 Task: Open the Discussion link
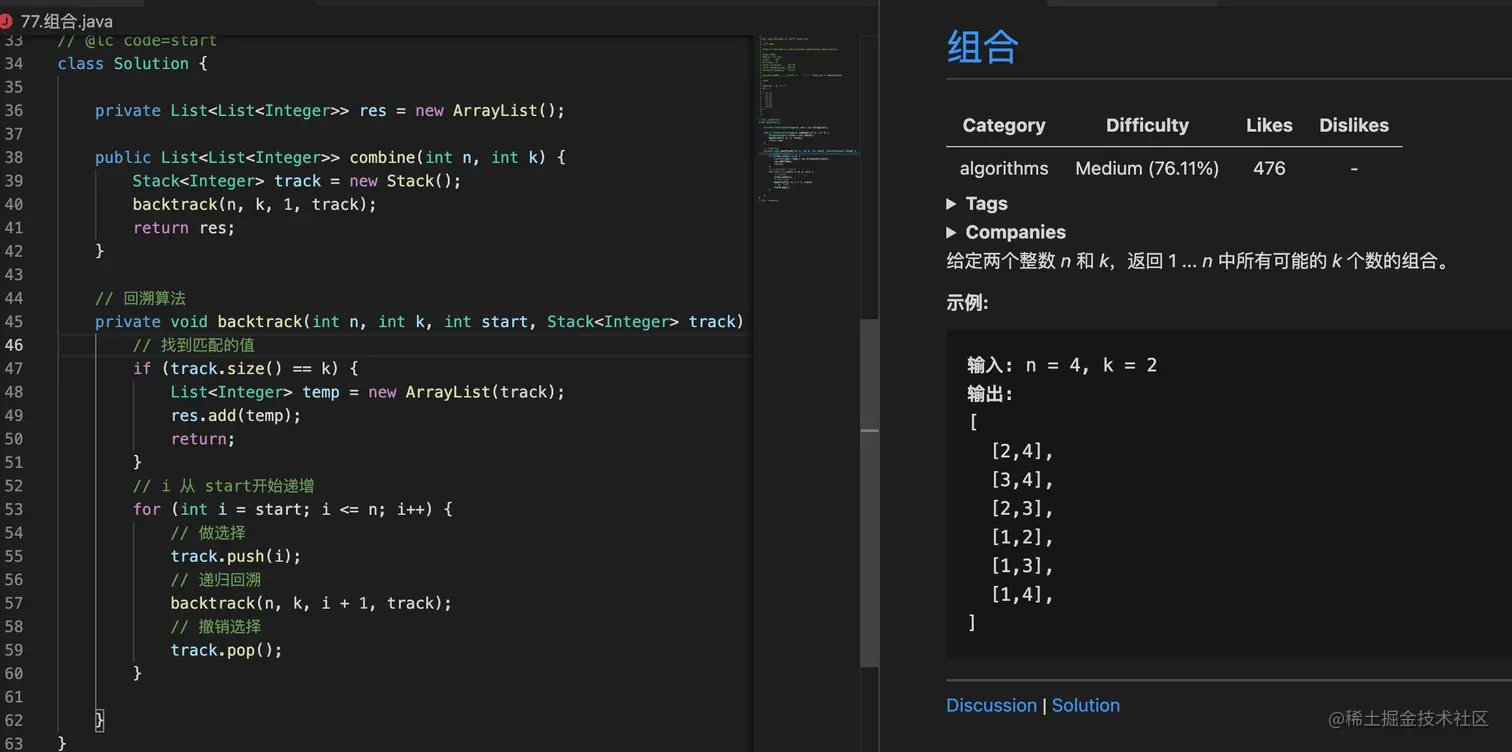click(x=991, y=706)
